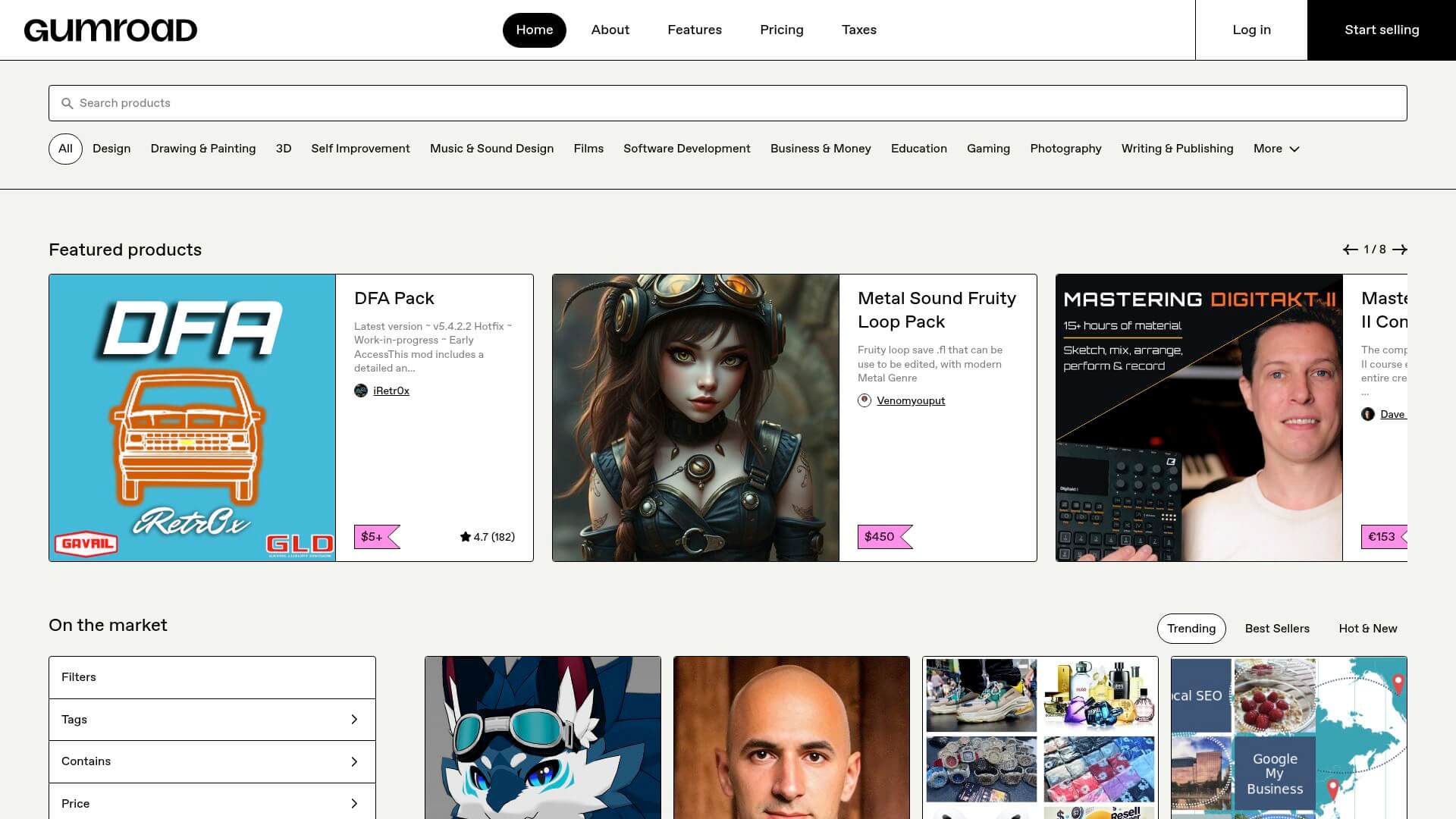Click the Log in button
1456x819 pixels.
pyautogui.click(x=1251, y=30)
